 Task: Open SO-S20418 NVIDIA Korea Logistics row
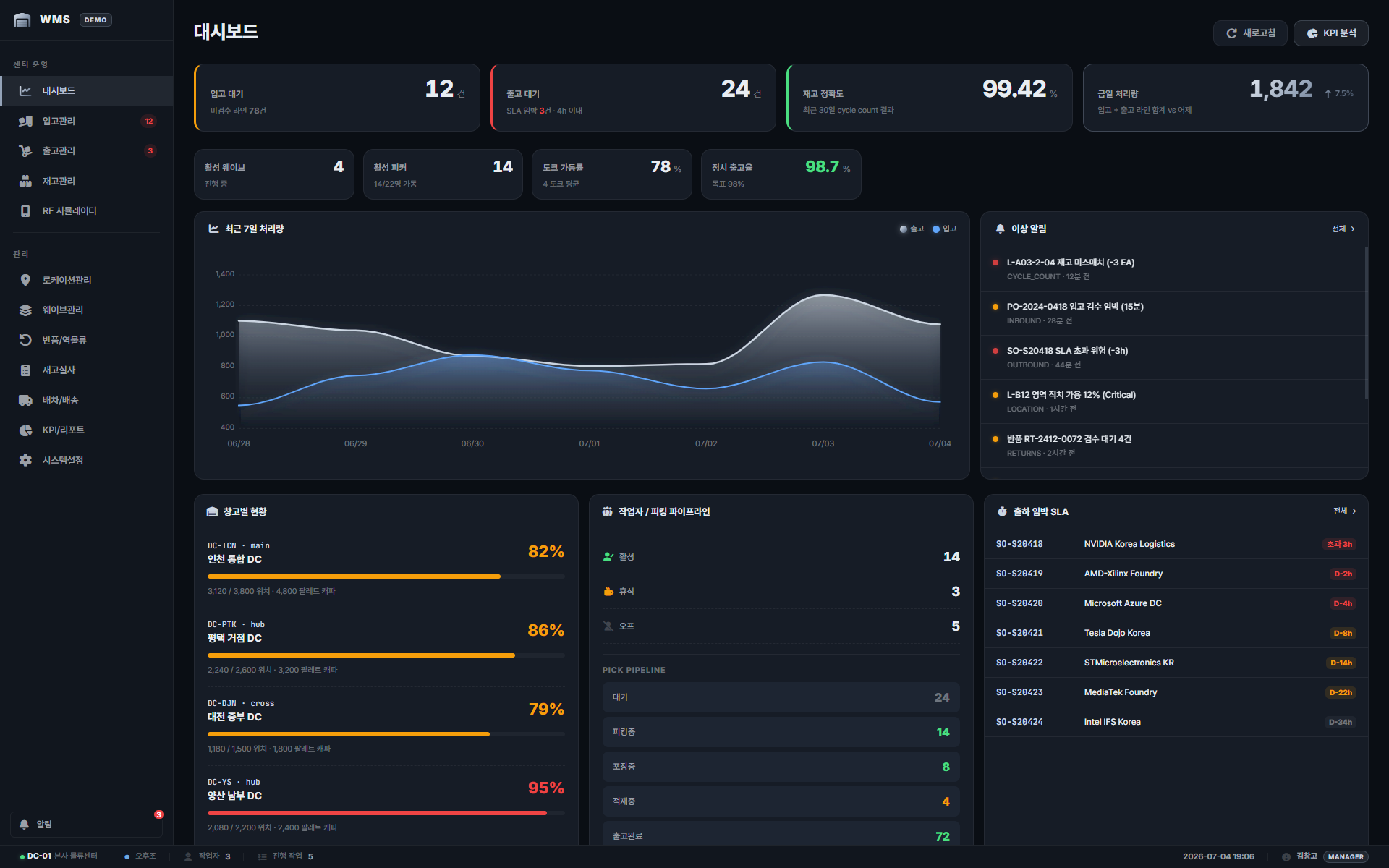point(1176,544)
